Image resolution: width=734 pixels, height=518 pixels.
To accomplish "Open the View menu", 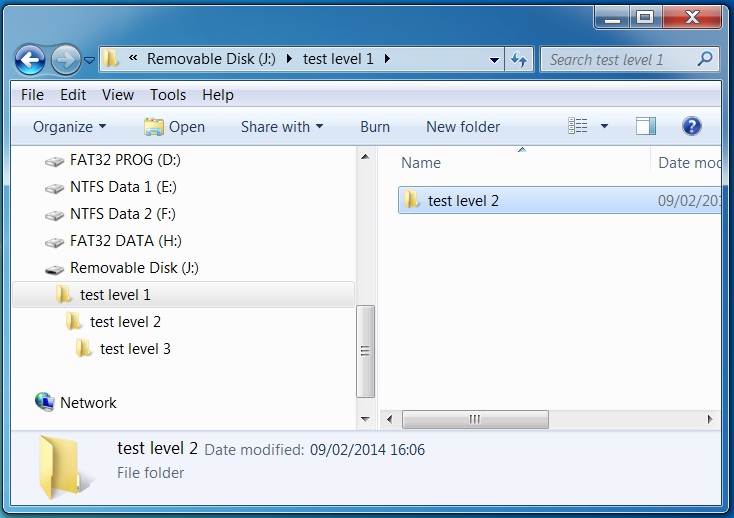I will point(118,95).
